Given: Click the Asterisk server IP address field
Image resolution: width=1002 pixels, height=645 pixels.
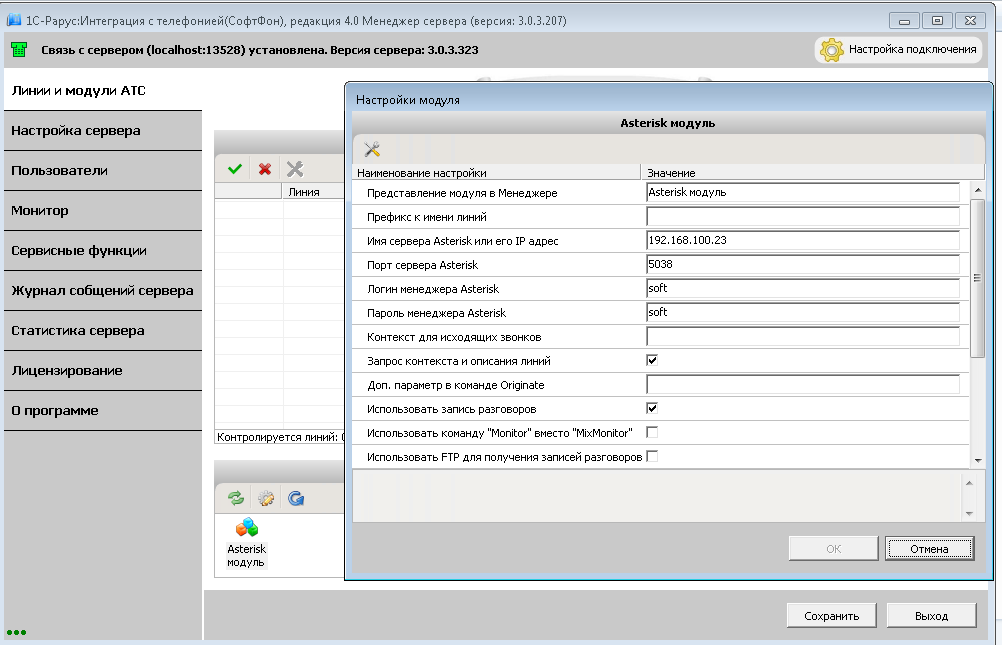Looking at the screenshot, I should (x=803, y=240).
